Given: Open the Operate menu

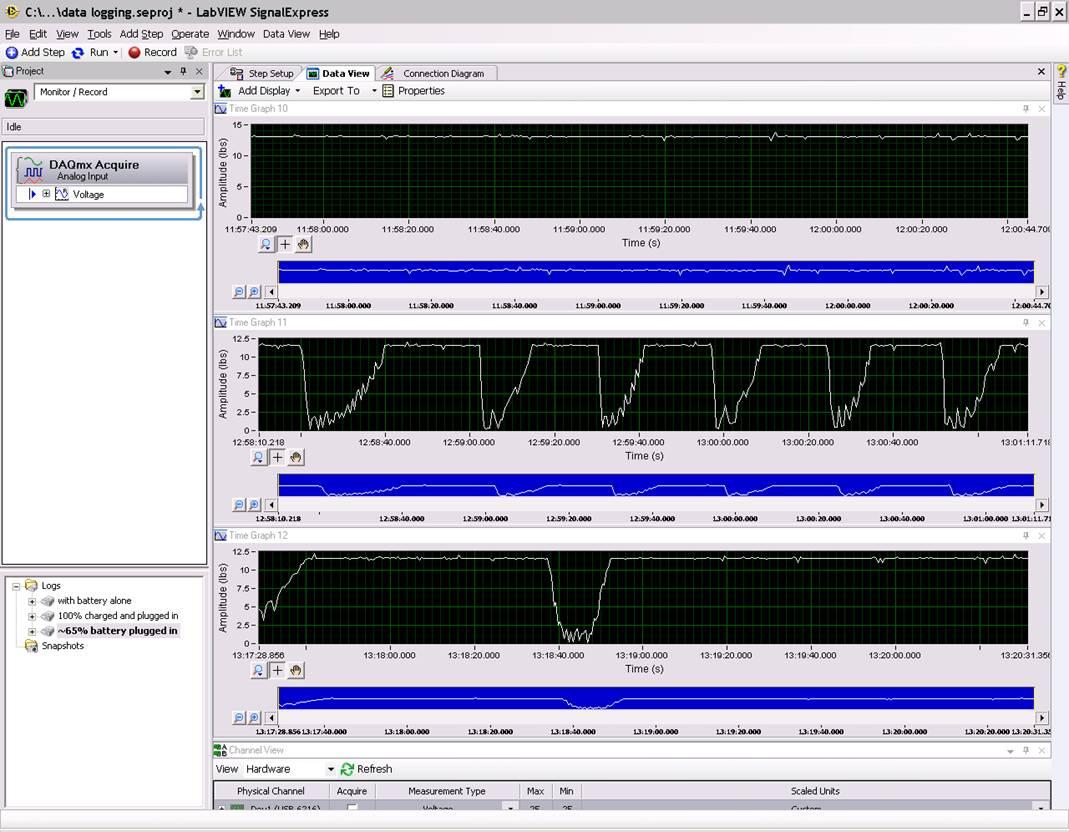Looking at the screenshot, I should pyautogui.click(x=190, y=33).
